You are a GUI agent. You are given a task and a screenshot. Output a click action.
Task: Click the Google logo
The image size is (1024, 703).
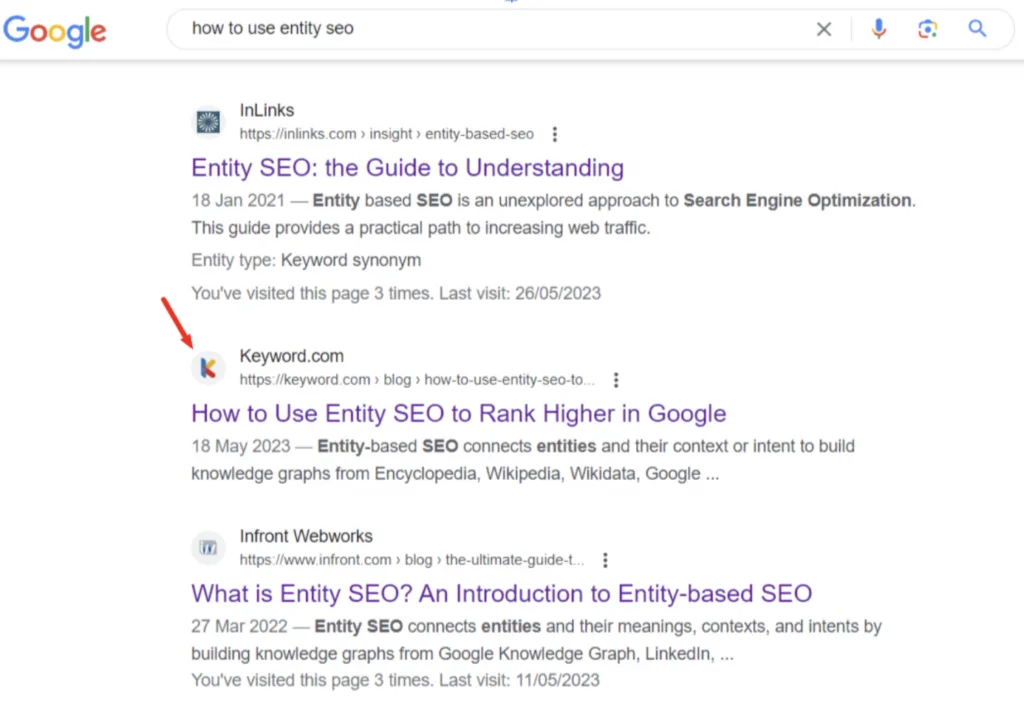55,31
